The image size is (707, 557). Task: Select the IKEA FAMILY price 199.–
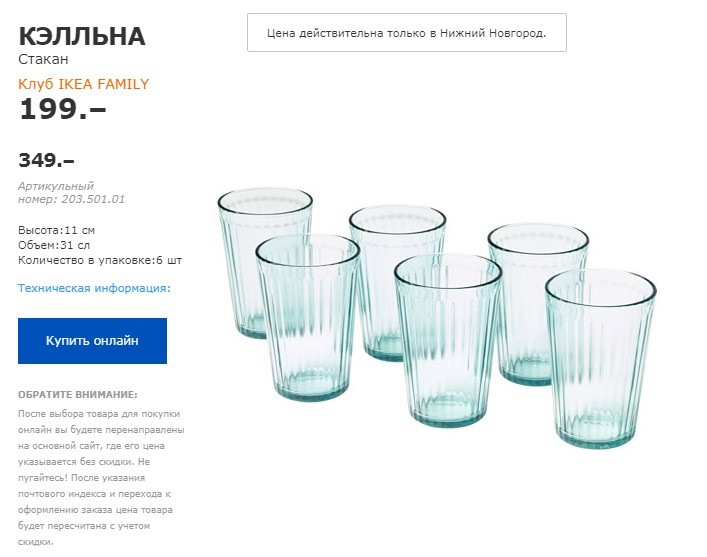(62, 109)
